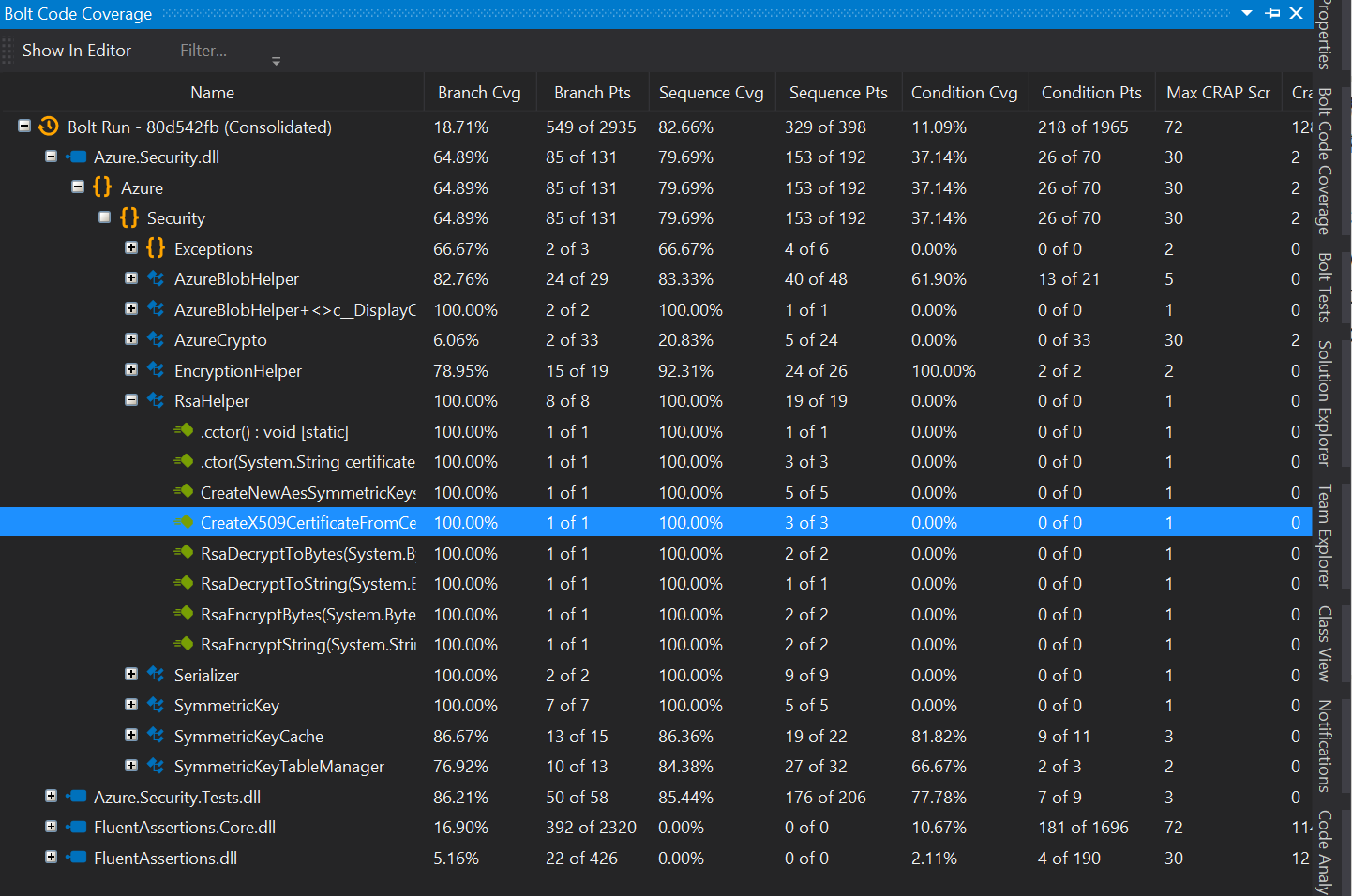
Task: Click the 549 of 2935 branch points cell
Action: tap(591, 127)
